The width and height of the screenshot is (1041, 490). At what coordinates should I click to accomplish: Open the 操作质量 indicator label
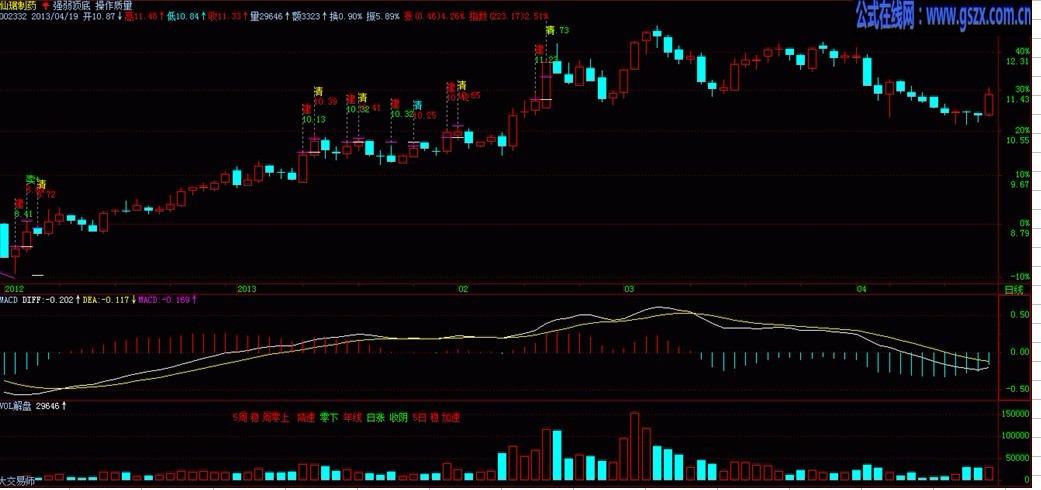click(114, 5)
